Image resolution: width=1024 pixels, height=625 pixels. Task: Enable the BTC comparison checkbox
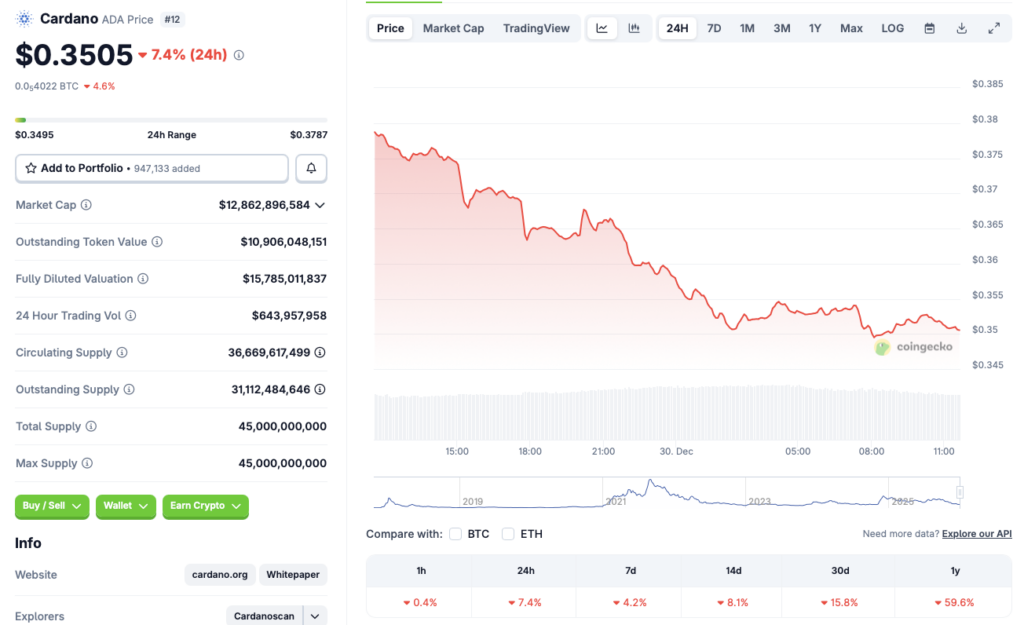pyautogui.click(x=455, y=534)
